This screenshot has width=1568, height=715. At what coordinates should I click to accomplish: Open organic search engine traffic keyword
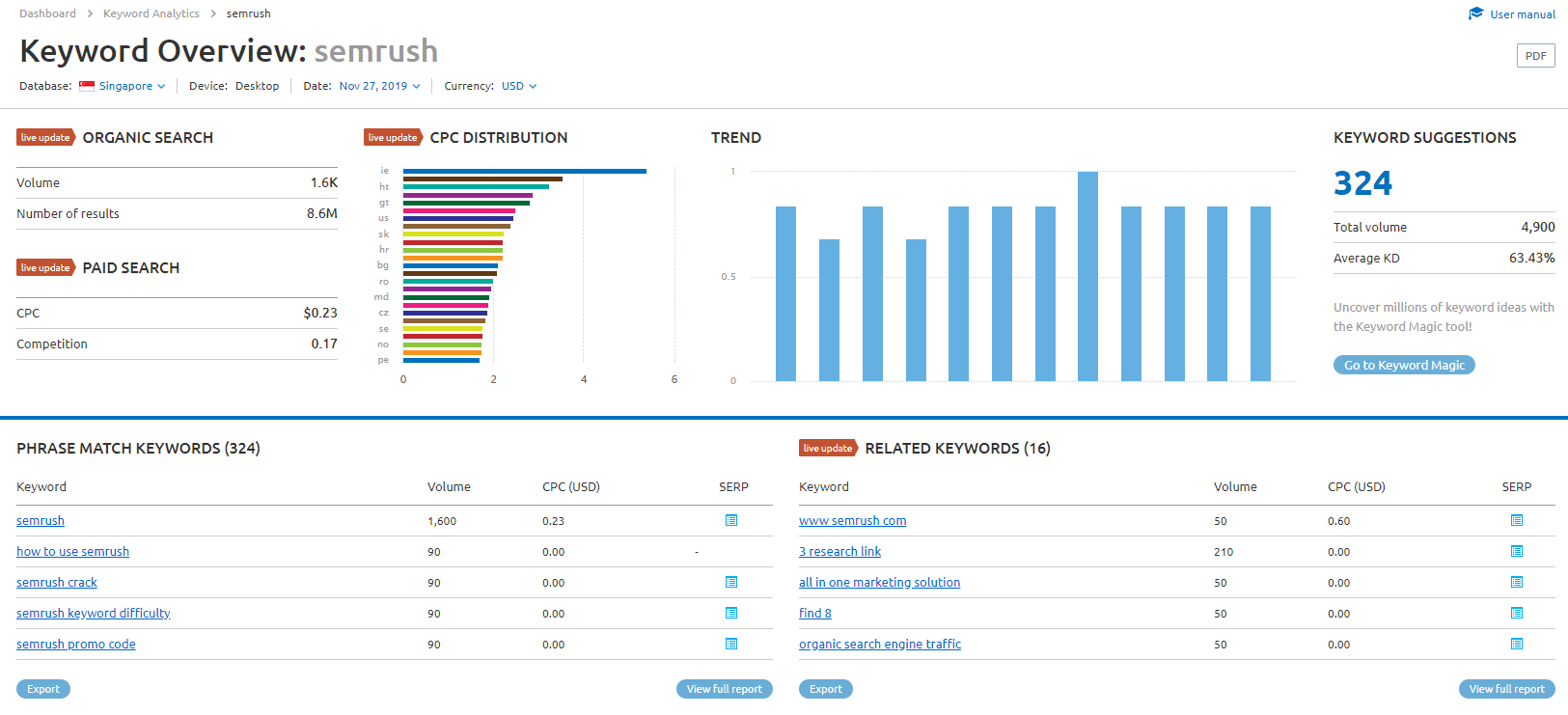(880, 645)
